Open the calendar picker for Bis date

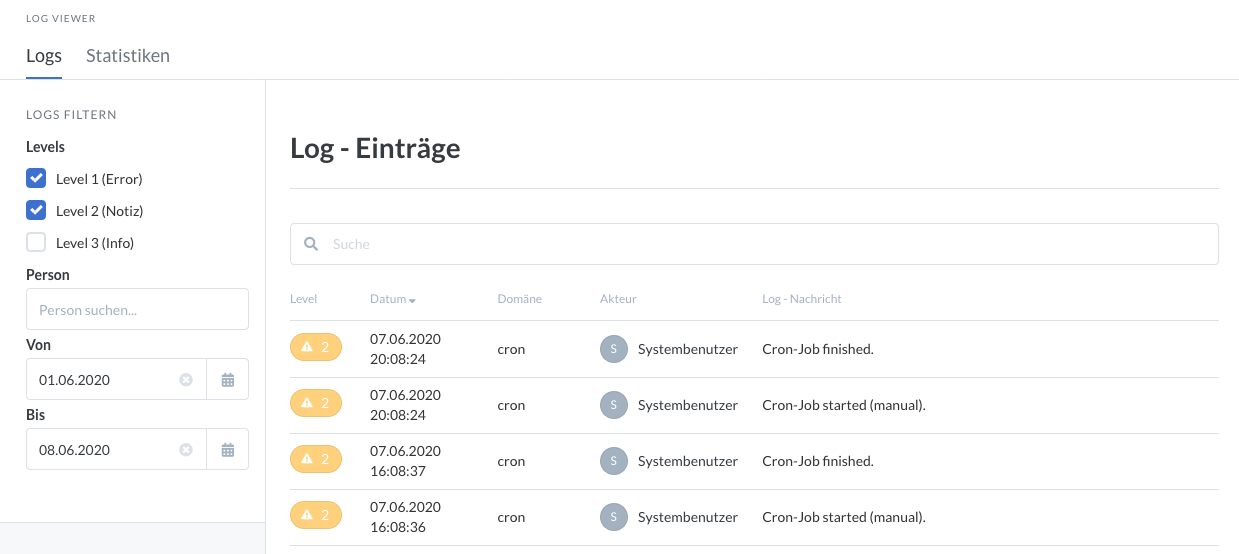[227, 450]
